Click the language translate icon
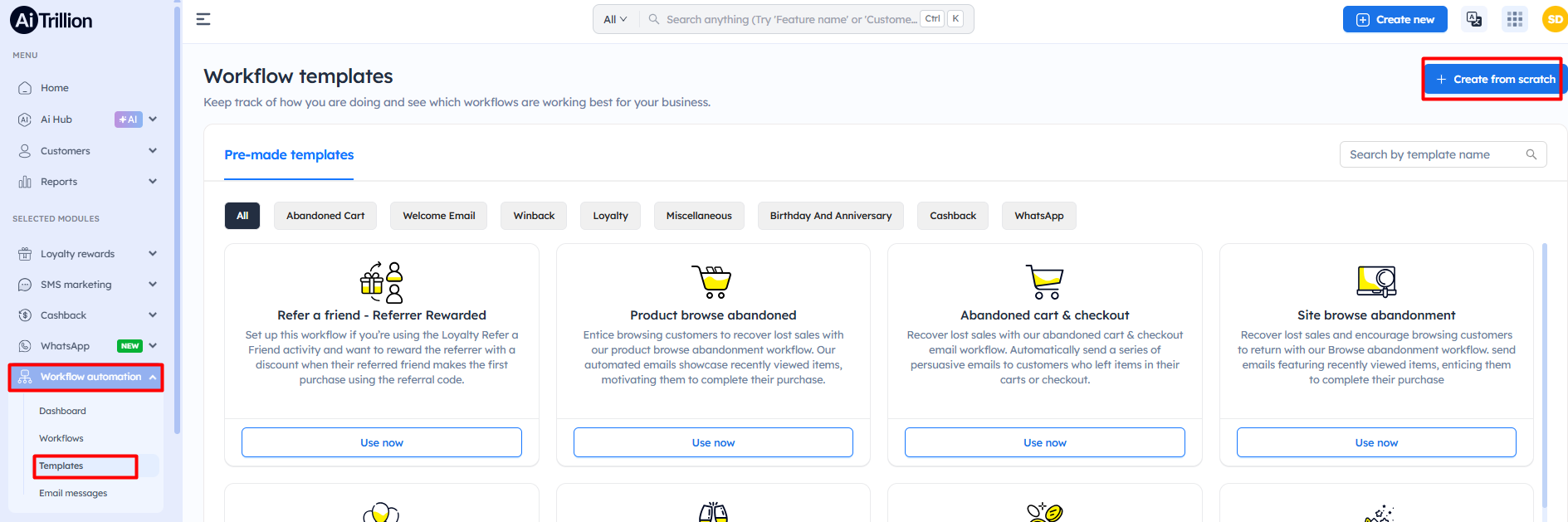Viewport: 1568px width, 522px height. [1474, 19]
